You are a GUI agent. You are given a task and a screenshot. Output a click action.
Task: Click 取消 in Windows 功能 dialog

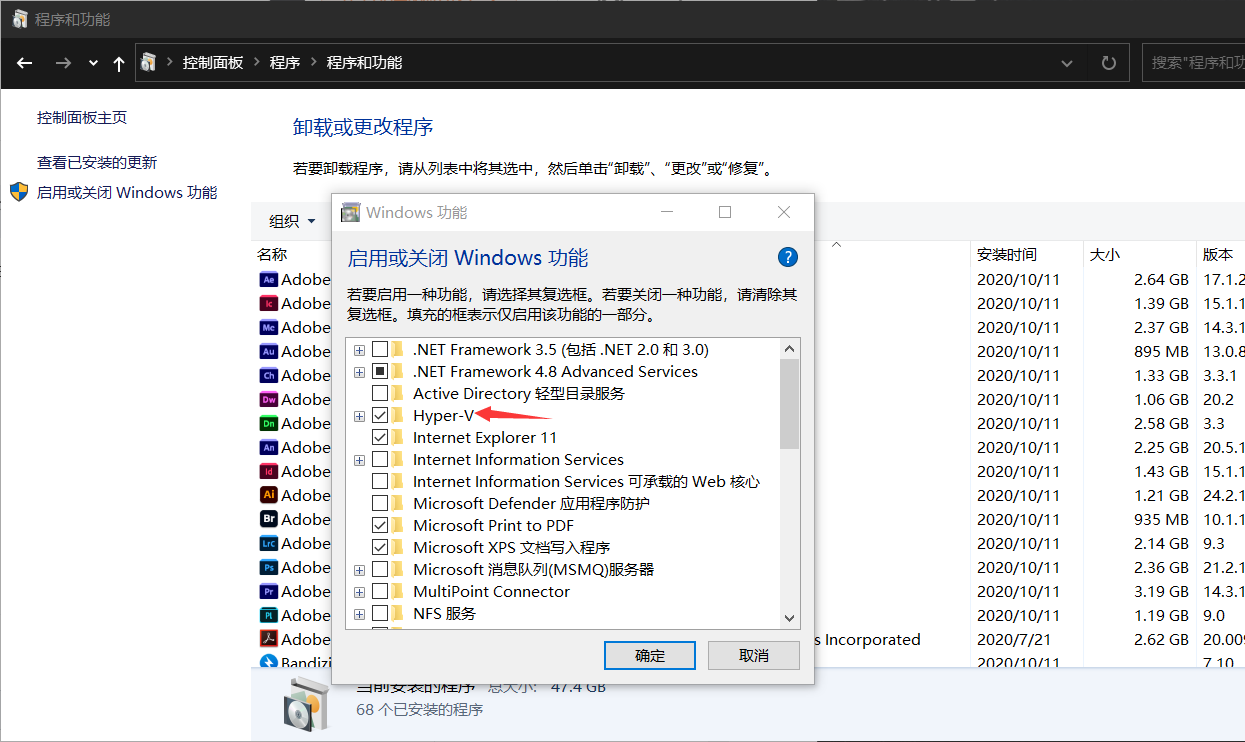coord(754,656)
